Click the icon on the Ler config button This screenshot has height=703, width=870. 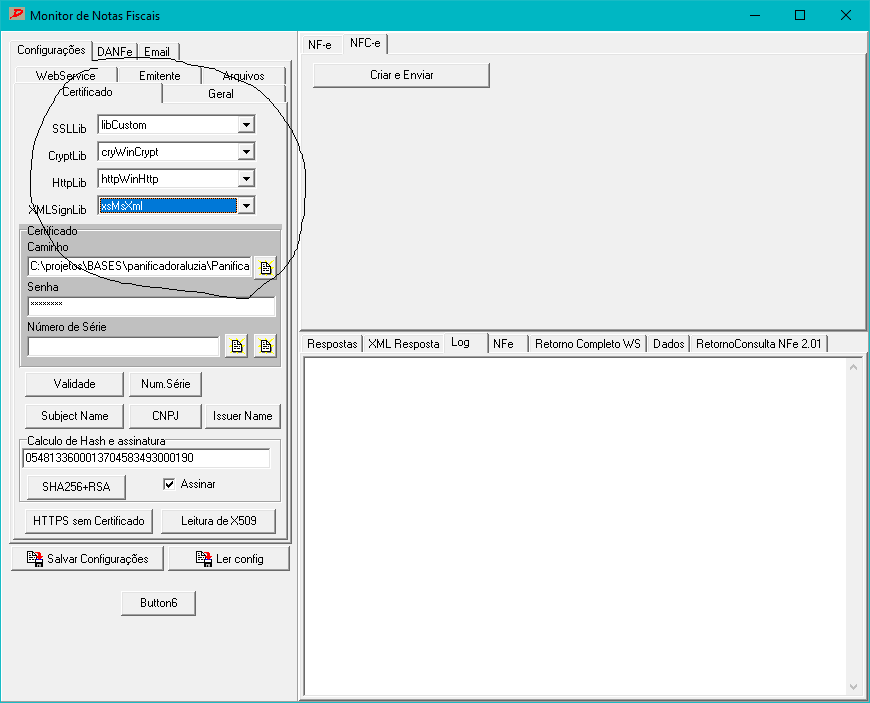pos(204,559)
